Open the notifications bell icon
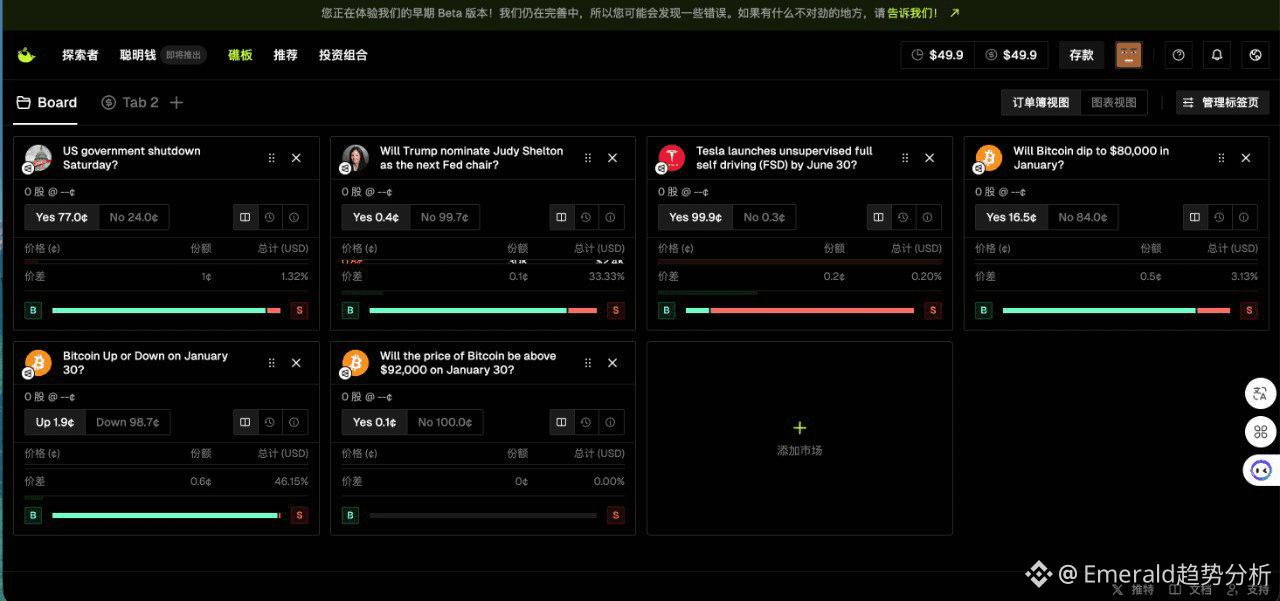Viewport: 1280px width, 601px height. coord(1217,55)
